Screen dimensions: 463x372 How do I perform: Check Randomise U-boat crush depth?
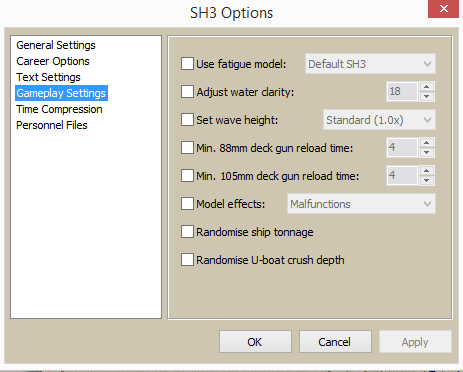point(187,259)
